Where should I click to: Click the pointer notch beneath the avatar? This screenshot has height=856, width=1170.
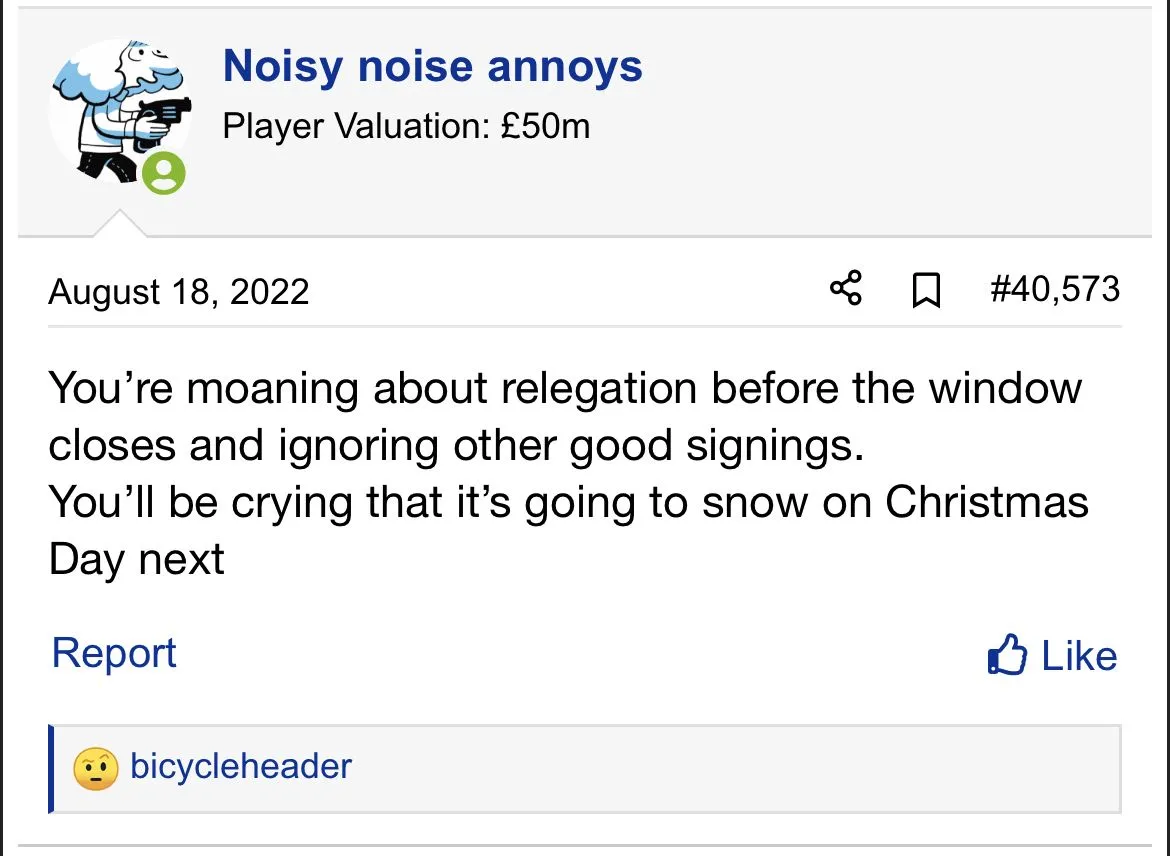point(119,225)
